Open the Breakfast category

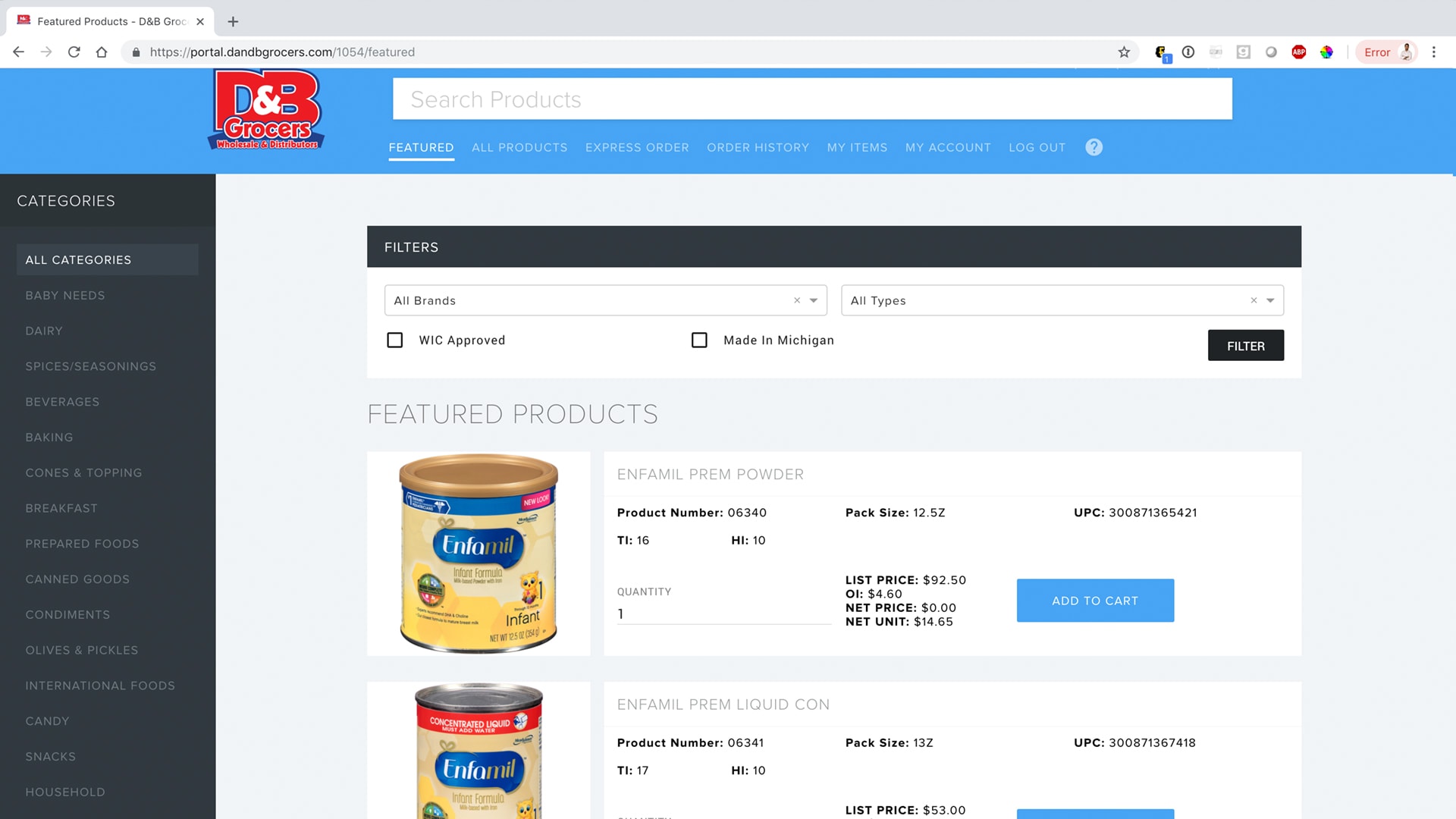(x=61, y=508)
